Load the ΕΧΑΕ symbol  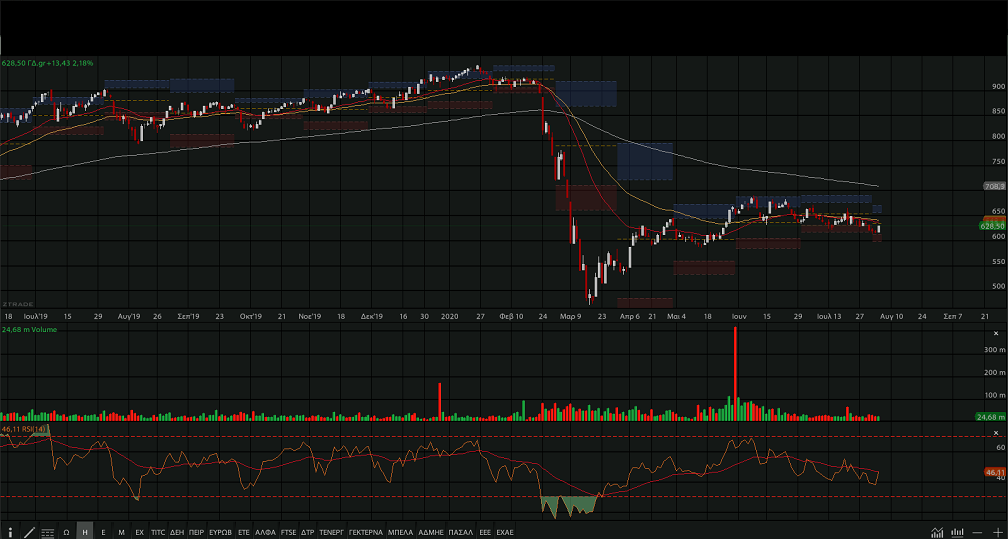click(505, 533)
